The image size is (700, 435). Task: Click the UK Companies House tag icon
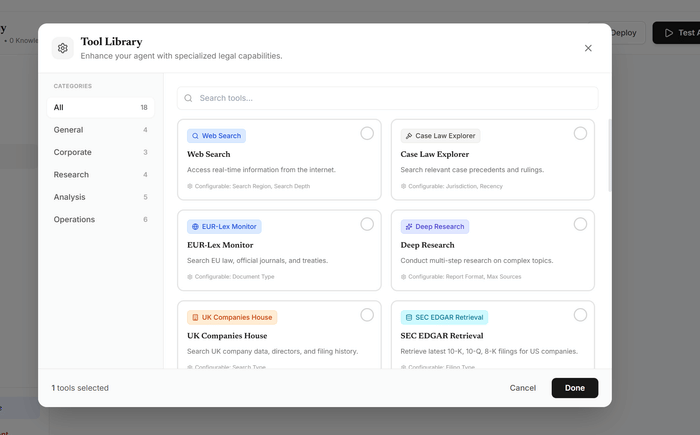click(196, 317)
